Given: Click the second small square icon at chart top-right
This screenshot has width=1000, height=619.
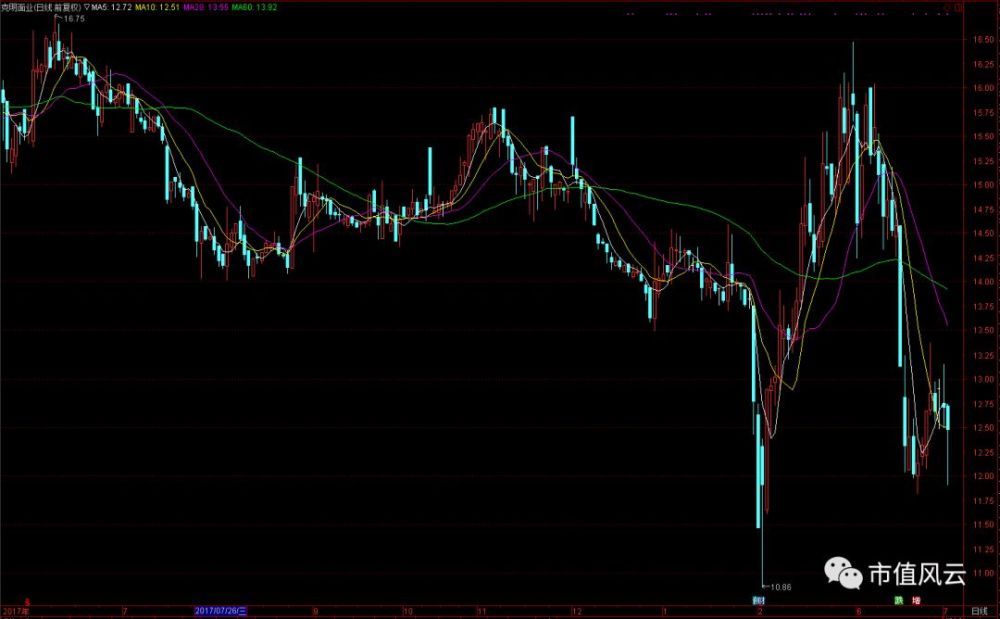Looking at the screenshot, I should 958,8.
